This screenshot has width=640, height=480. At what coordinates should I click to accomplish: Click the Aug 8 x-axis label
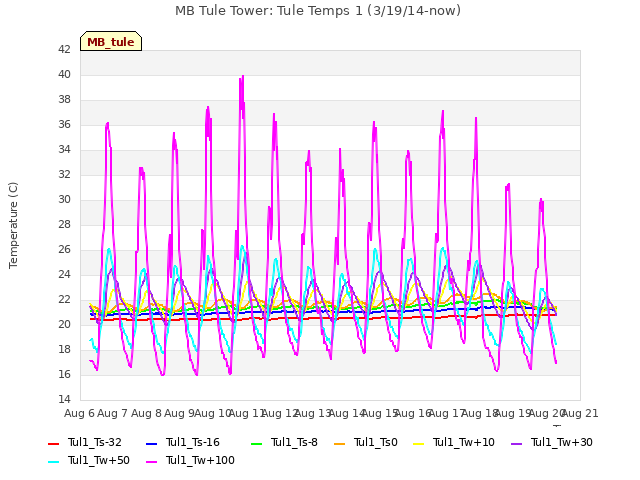[x=146, y=413]
